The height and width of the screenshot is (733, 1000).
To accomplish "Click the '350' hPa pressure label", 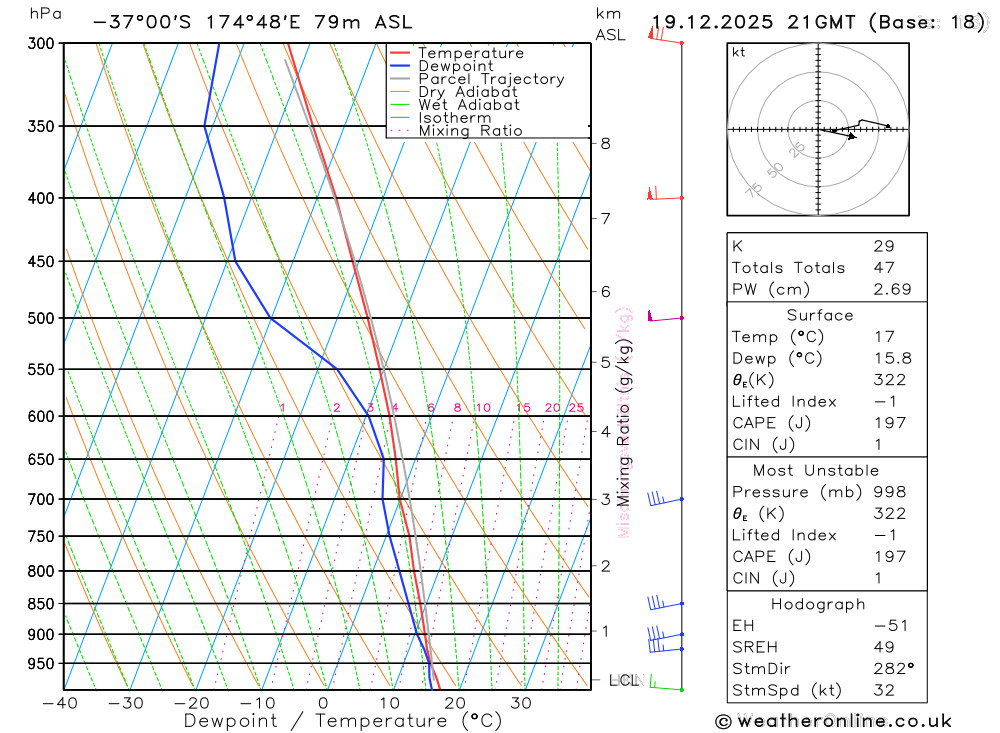I will tap(41, 126).
